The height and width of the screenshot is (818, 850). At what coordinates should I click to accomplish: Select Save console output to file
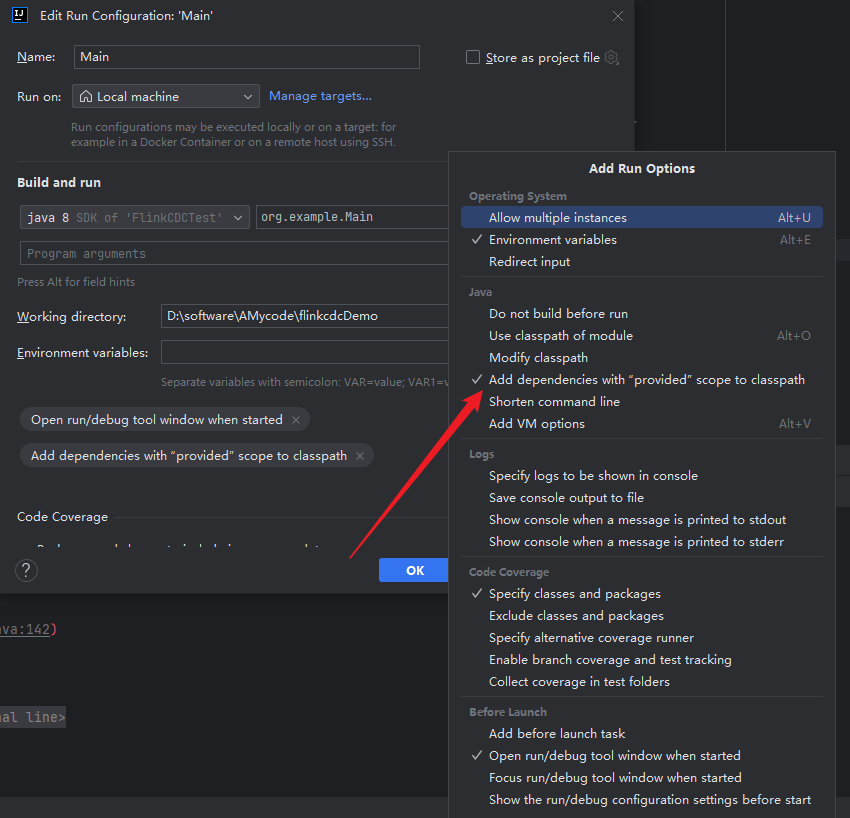coord(566,498)
